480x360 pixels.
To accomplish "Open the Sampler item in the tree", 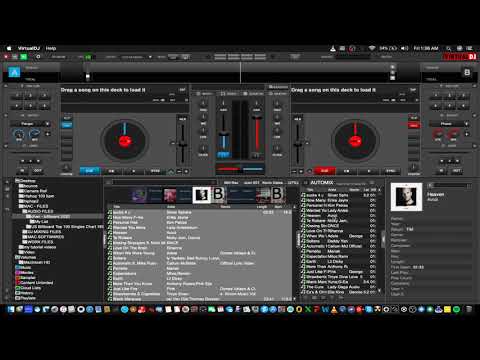I will pos(26,278).
